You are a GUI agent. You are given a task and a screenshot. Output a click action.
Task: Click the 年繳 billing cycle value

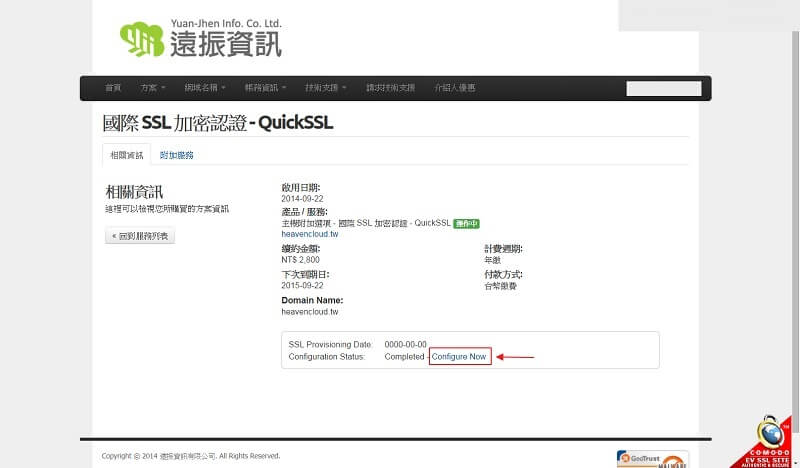(492, 260)
